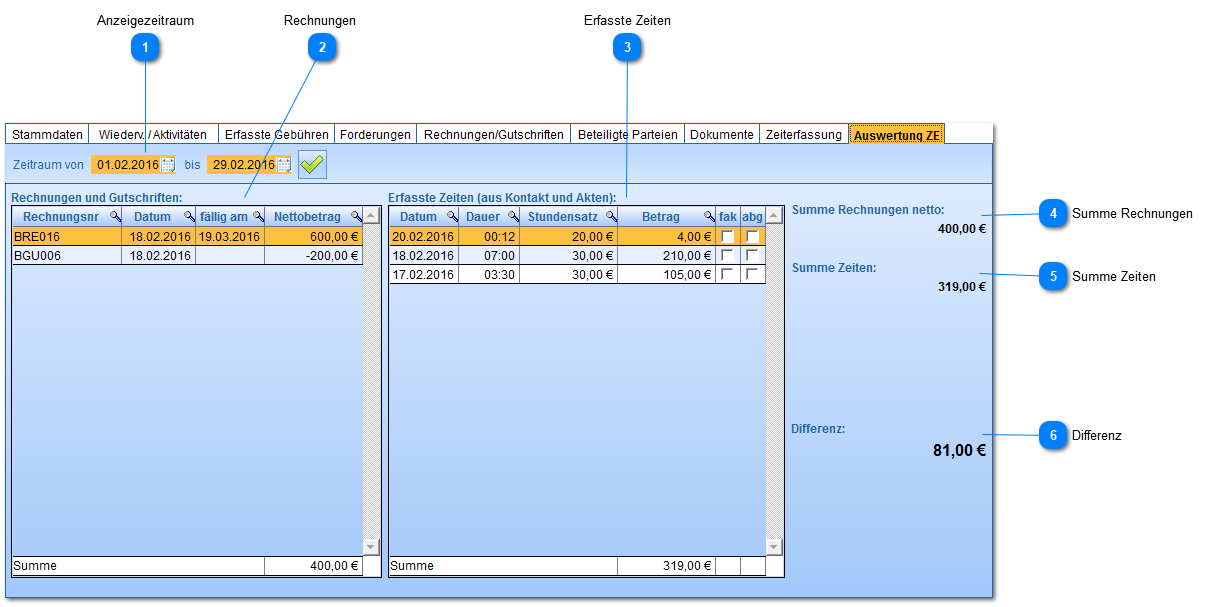Click the 210,00 € Betrag cell

pyautogui.click(x=667, y=255)
